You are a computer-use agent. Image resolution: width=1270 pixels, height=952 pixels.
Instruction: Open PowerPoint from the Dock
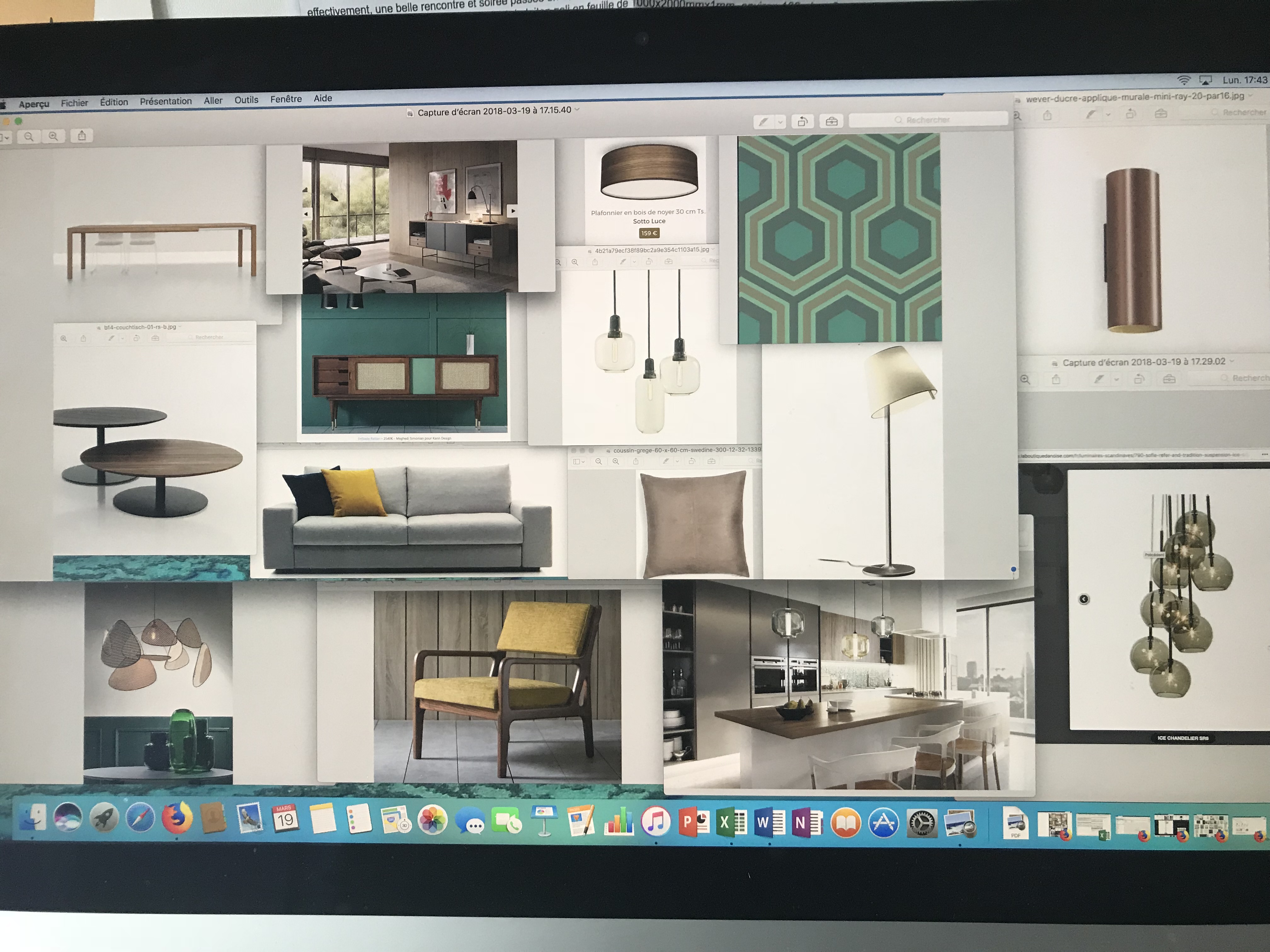[x=694, y=822]
